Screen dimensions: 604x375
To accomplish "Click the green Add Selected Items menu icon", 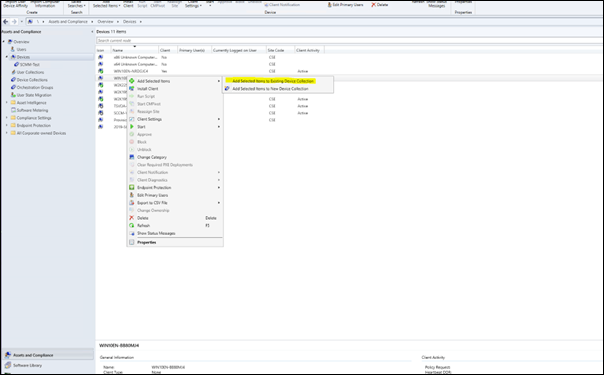I will coord(132,81).
